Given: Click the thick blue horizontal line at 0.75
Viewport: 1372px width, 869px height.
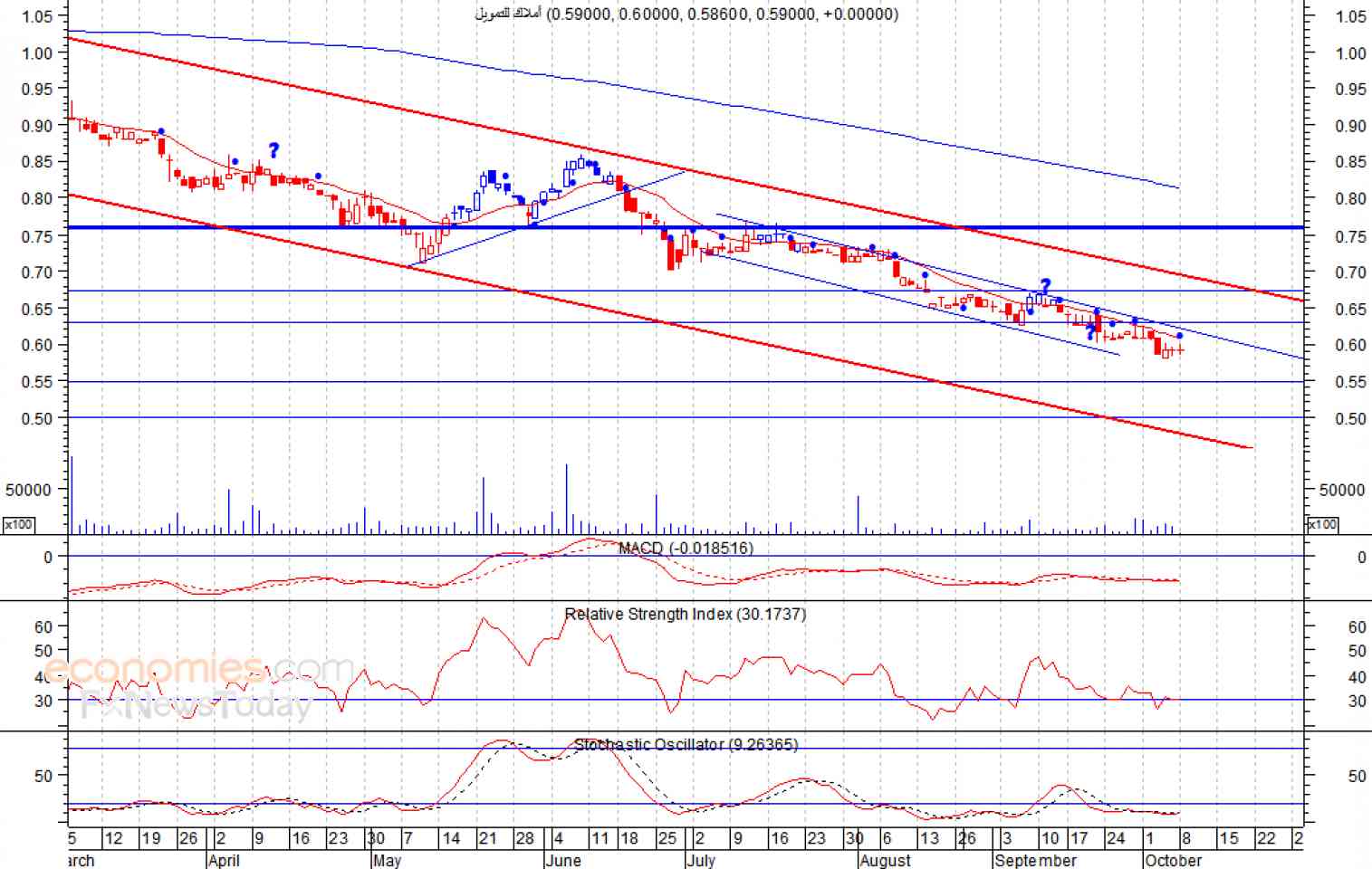Looking at the screenshot, I should (686, 227).
